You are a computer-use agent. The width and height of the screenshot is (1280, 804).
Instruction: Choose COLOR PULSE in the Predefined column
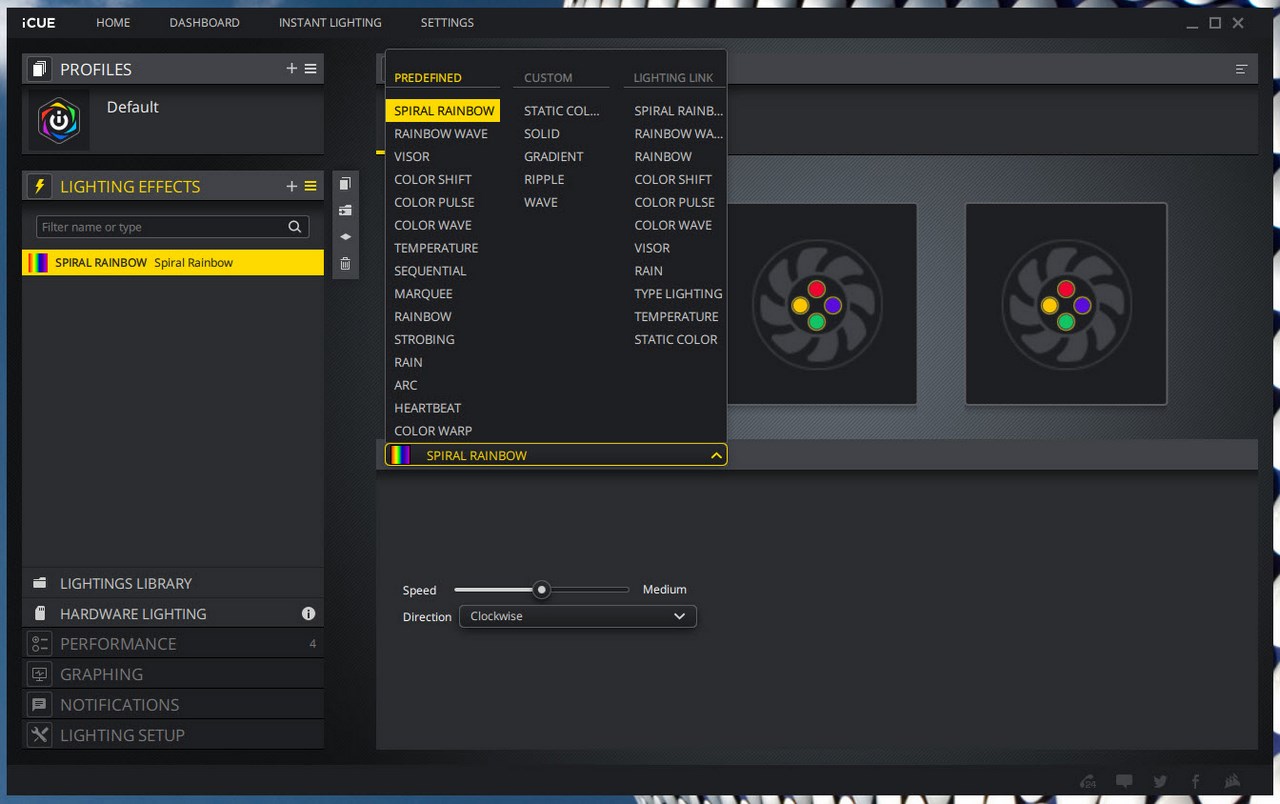(434, 203)
